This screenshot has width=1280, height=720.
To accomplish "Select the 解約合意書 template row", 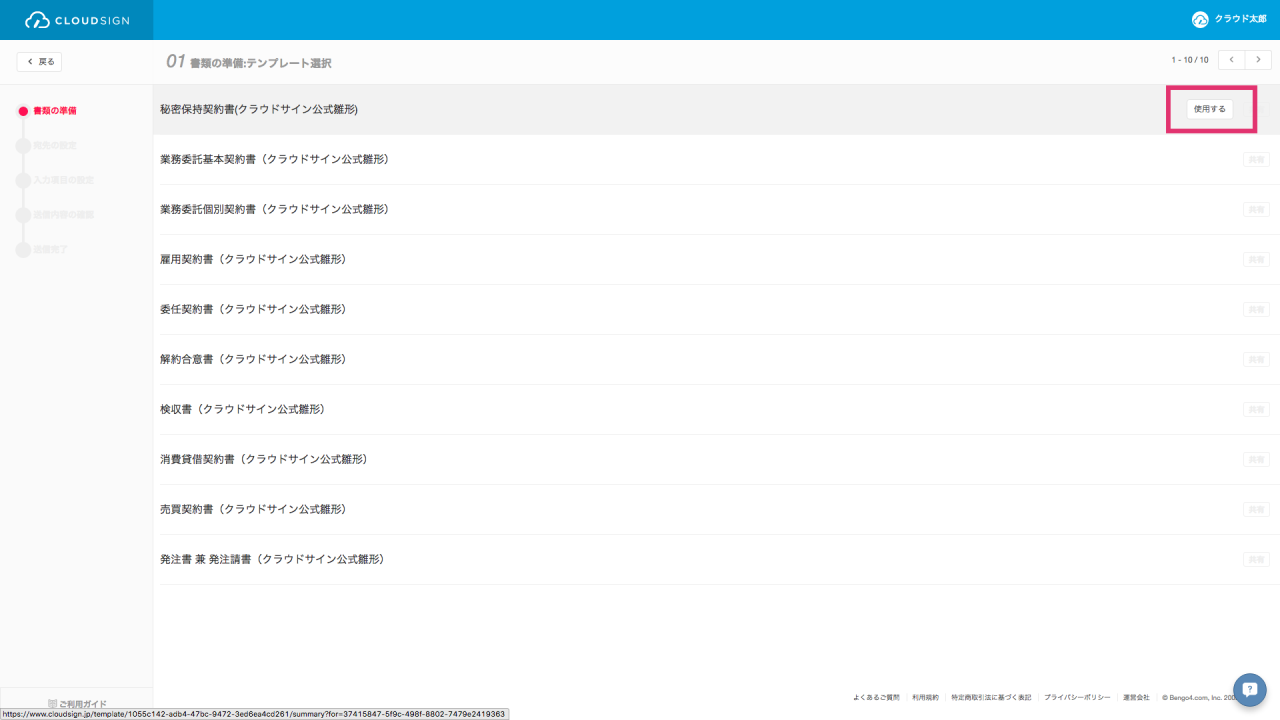I will point(716,359).
